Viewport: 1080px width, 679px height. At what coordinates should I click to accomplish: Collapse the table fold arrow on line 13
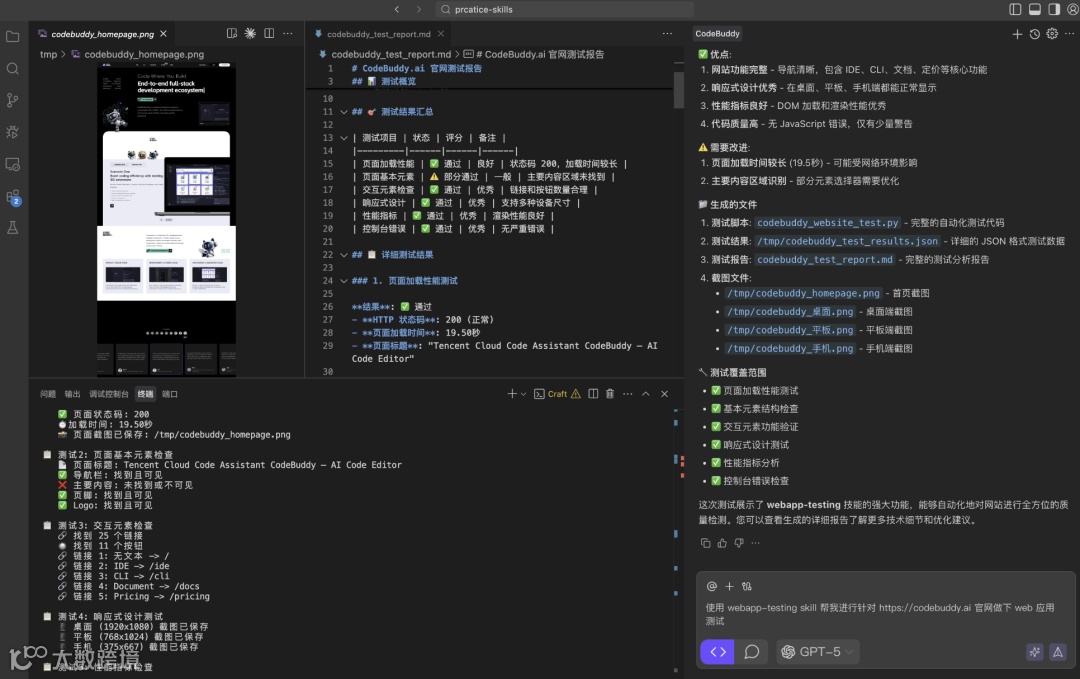[x=344, y=138]
